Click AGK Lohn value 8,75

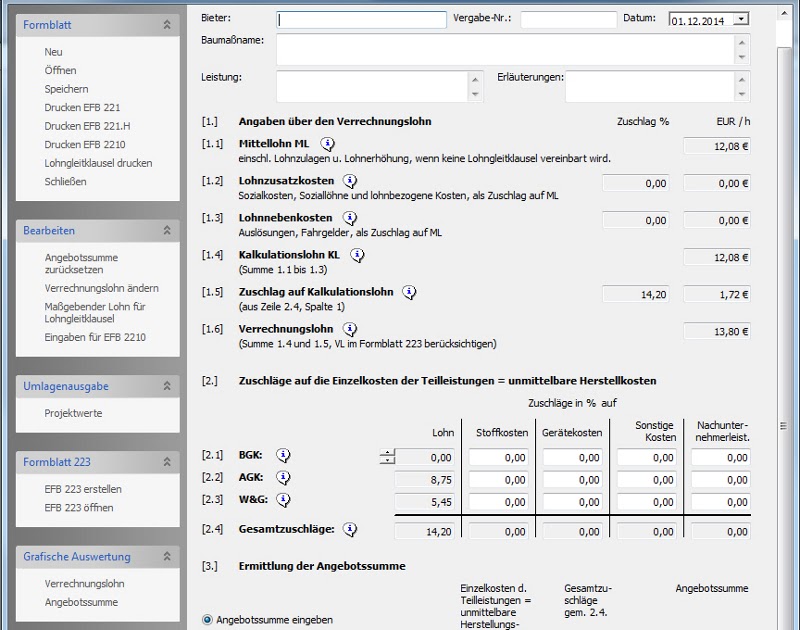click(x=424, y=480)
